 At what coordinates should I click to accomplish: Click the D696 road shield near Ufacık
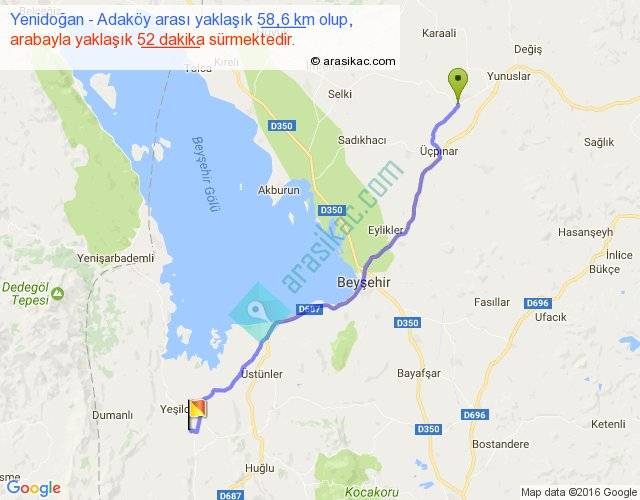tap(538, 303)
